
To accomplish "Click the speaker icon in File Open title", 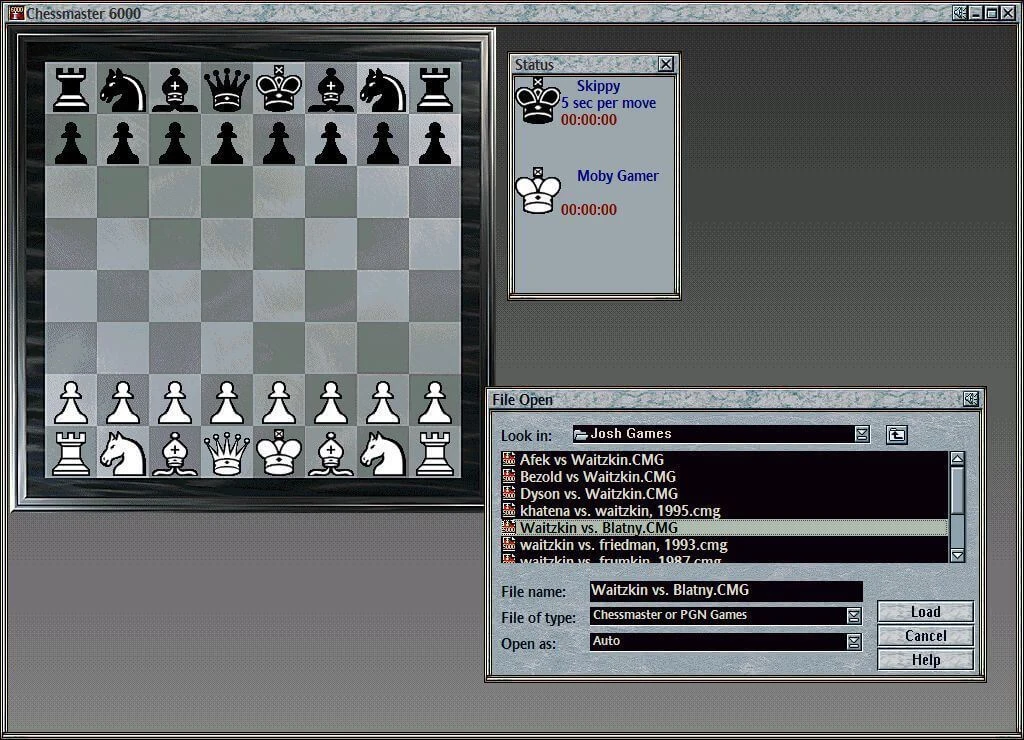I will pos(971,398).
